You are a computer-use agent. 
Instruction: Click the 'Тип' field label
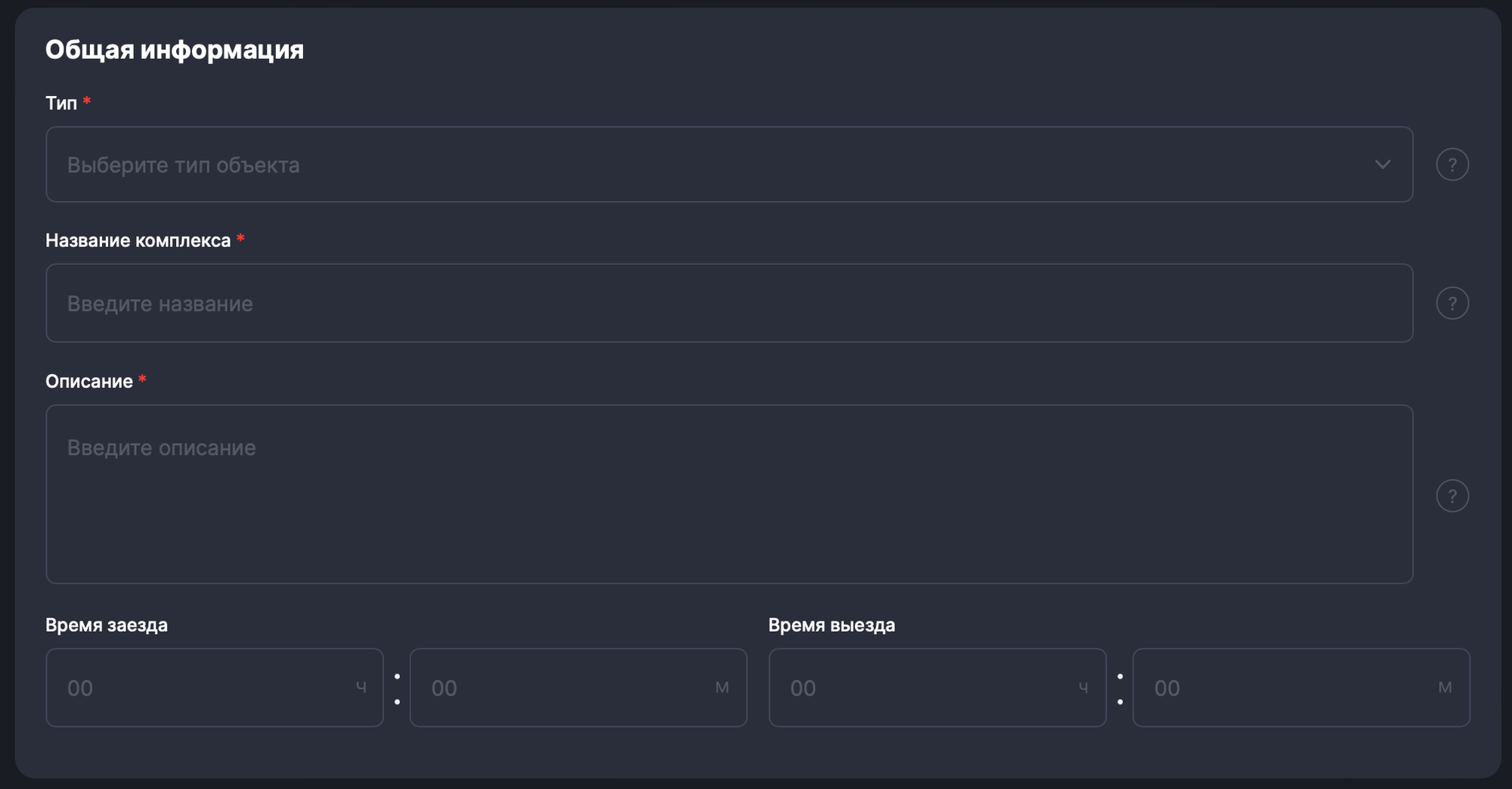pos(61,103)
